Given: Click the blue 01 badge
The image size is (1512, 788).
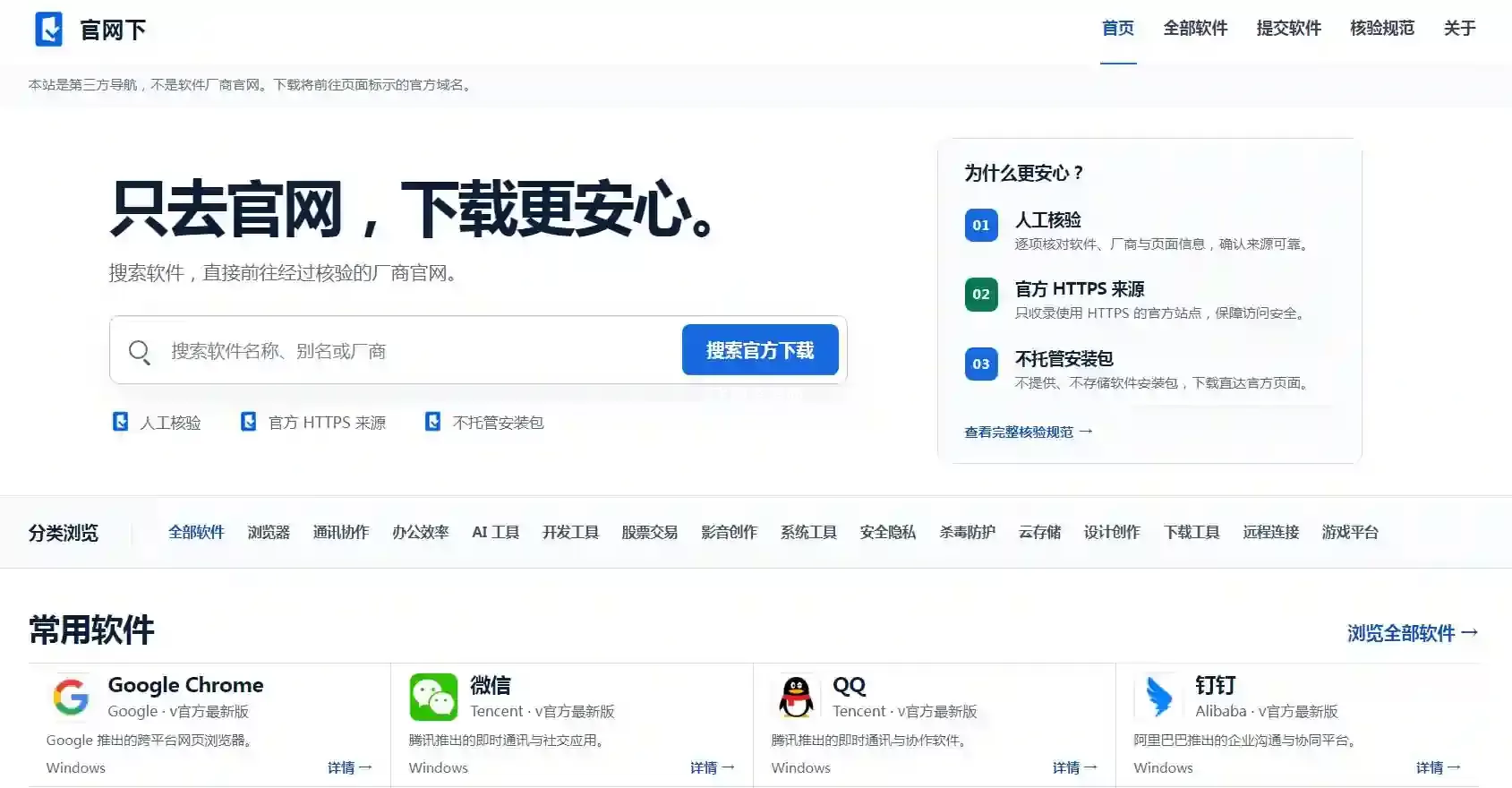Looking at the screenshot, I should [x=981, y=225].
